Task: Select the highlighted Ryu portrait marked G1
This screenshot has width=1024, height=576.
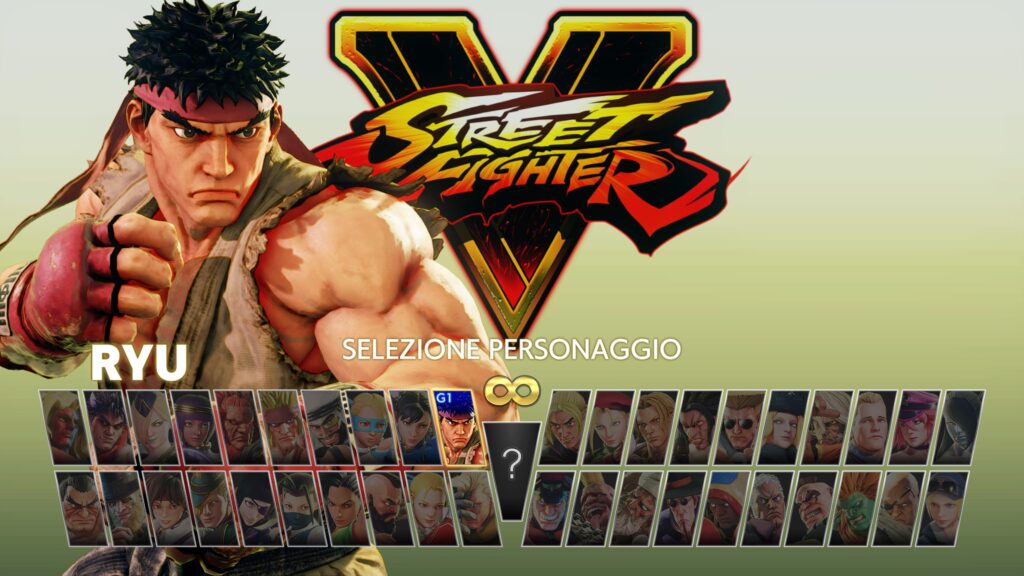Action: click(x=459, y=428)
